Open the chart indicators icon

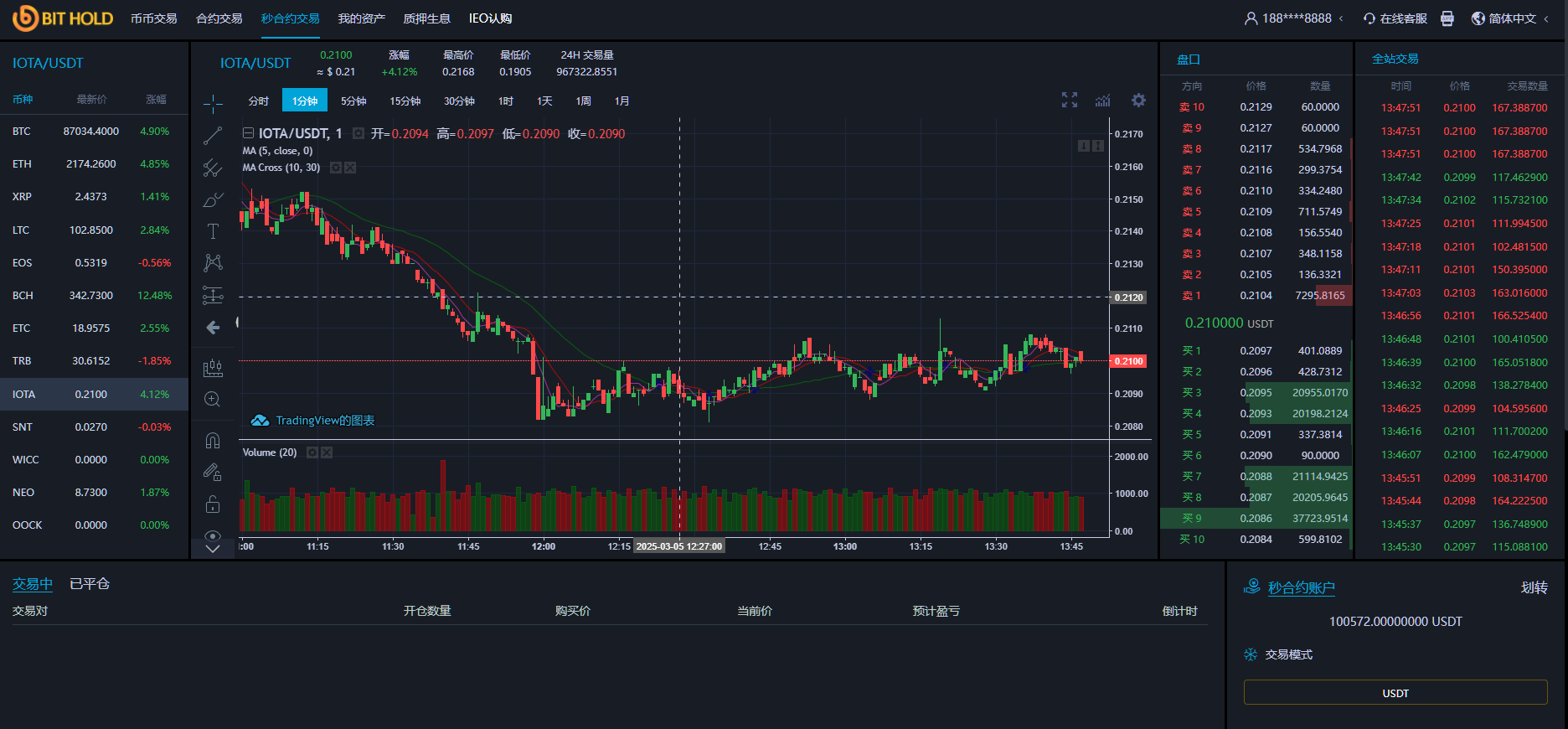[x=1103, y=101]
